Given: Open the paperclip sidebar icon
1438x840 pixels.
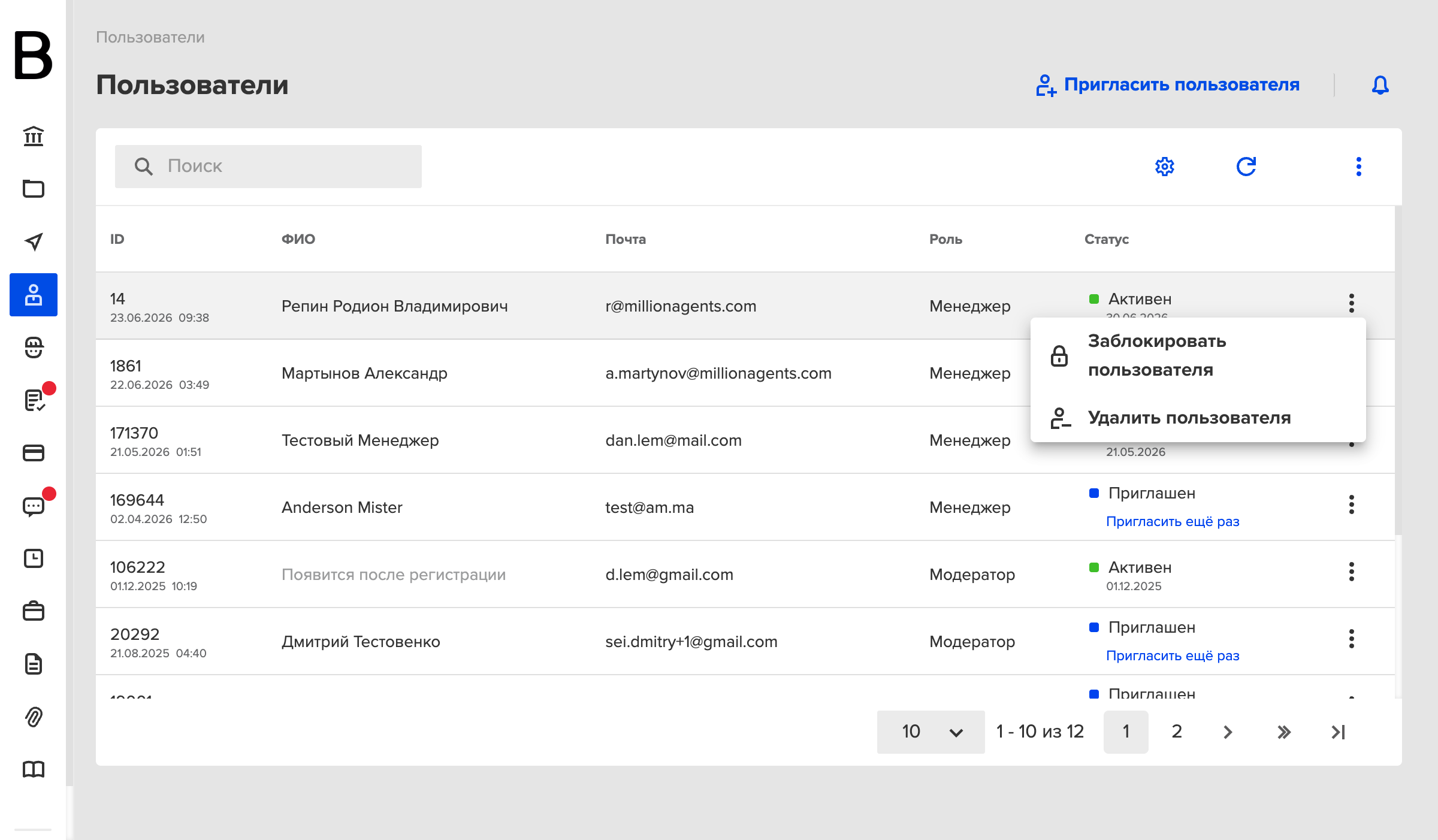Looking at the screenshot, I should point(34,717).
